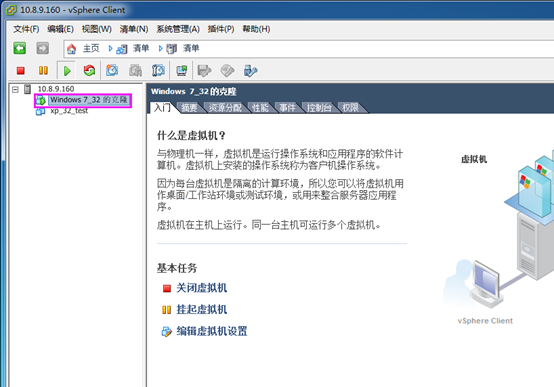This screenshot has height=387, width=554.
Task: Select Windows 7_32 的克隆 in the tree
Action: click(x=89, y=100)
